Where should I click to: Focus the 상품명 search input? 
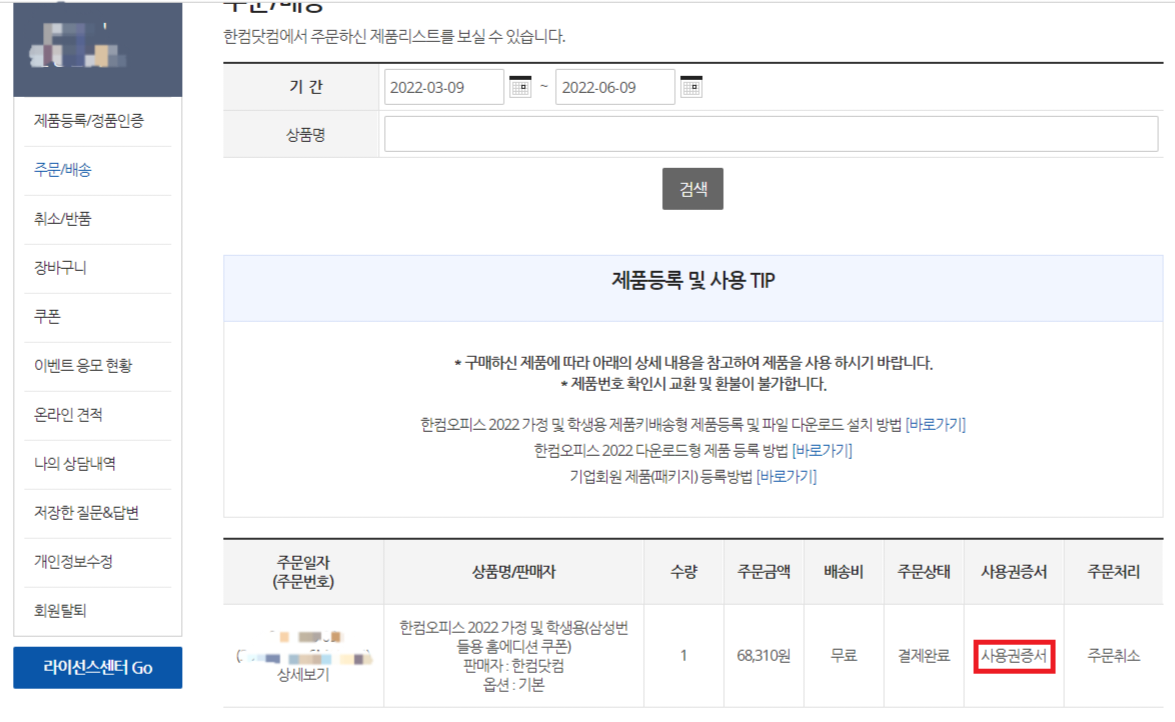pos(771,134)
